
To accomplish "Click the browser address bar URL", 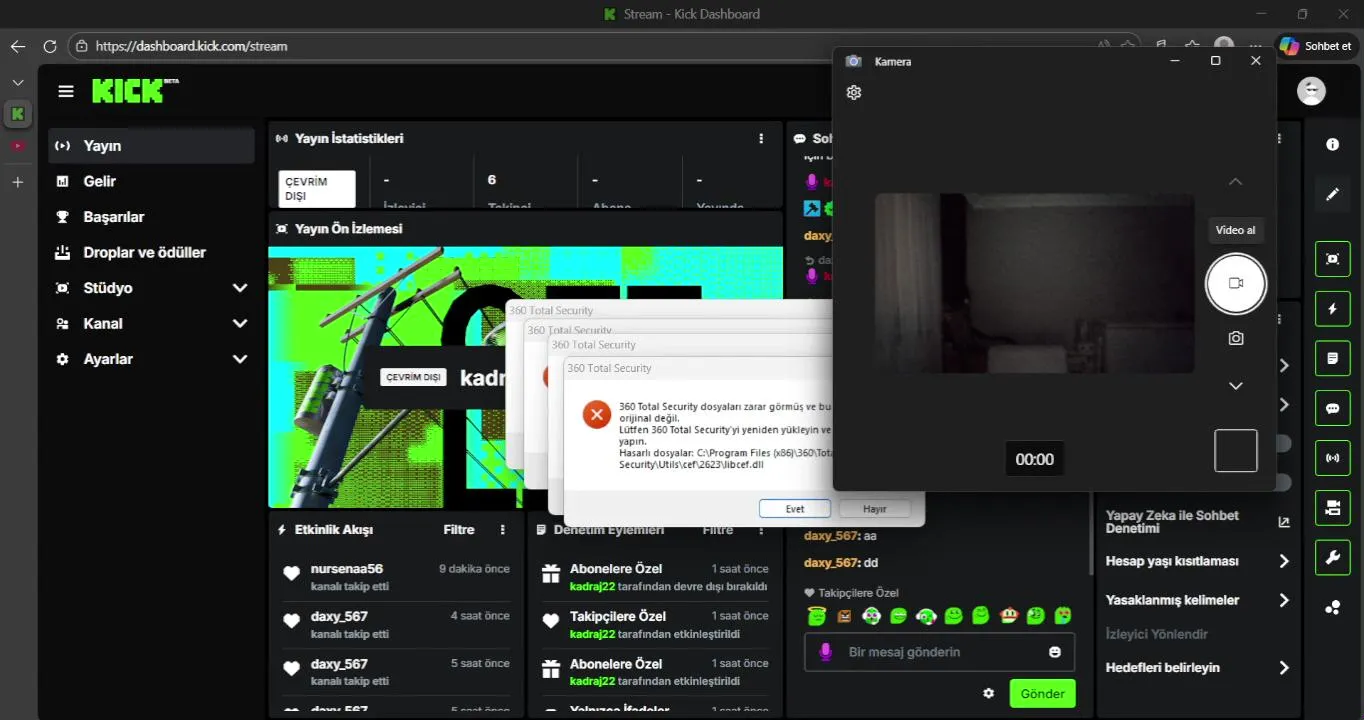I will [191, 46].
